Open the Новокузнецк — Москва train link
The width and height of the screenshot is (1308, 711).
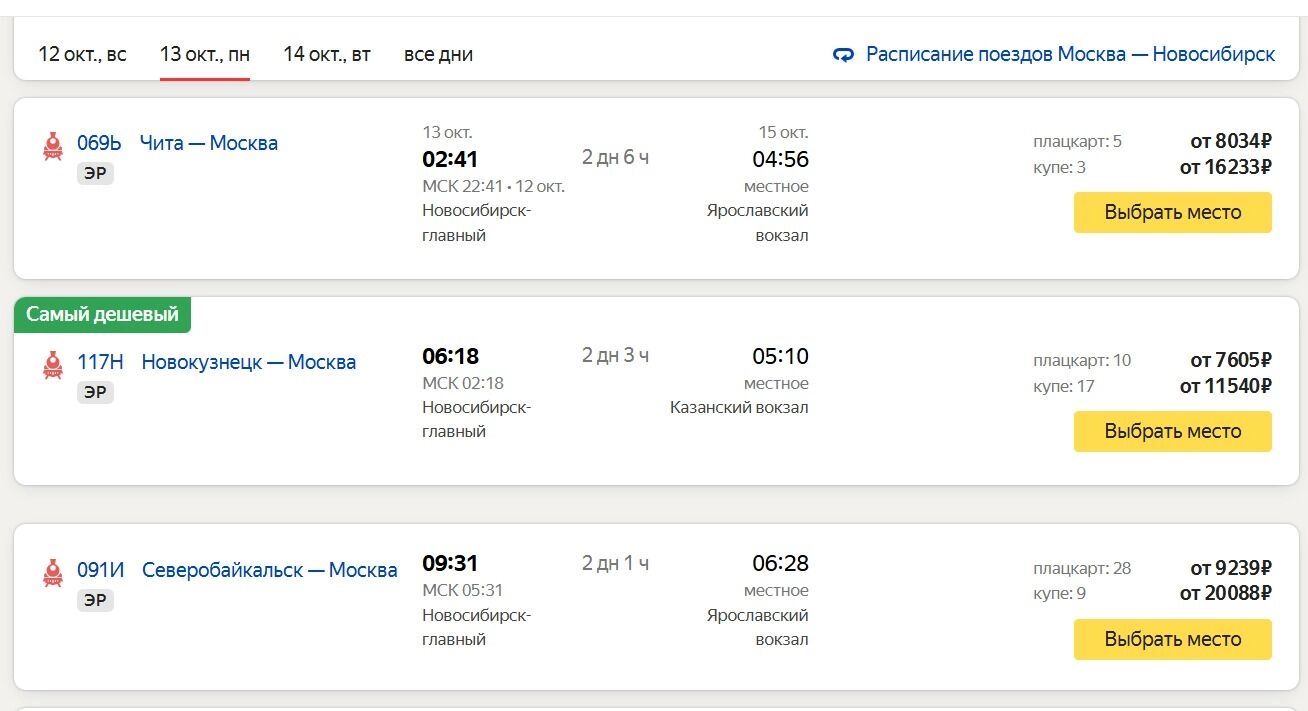(249, 362)
